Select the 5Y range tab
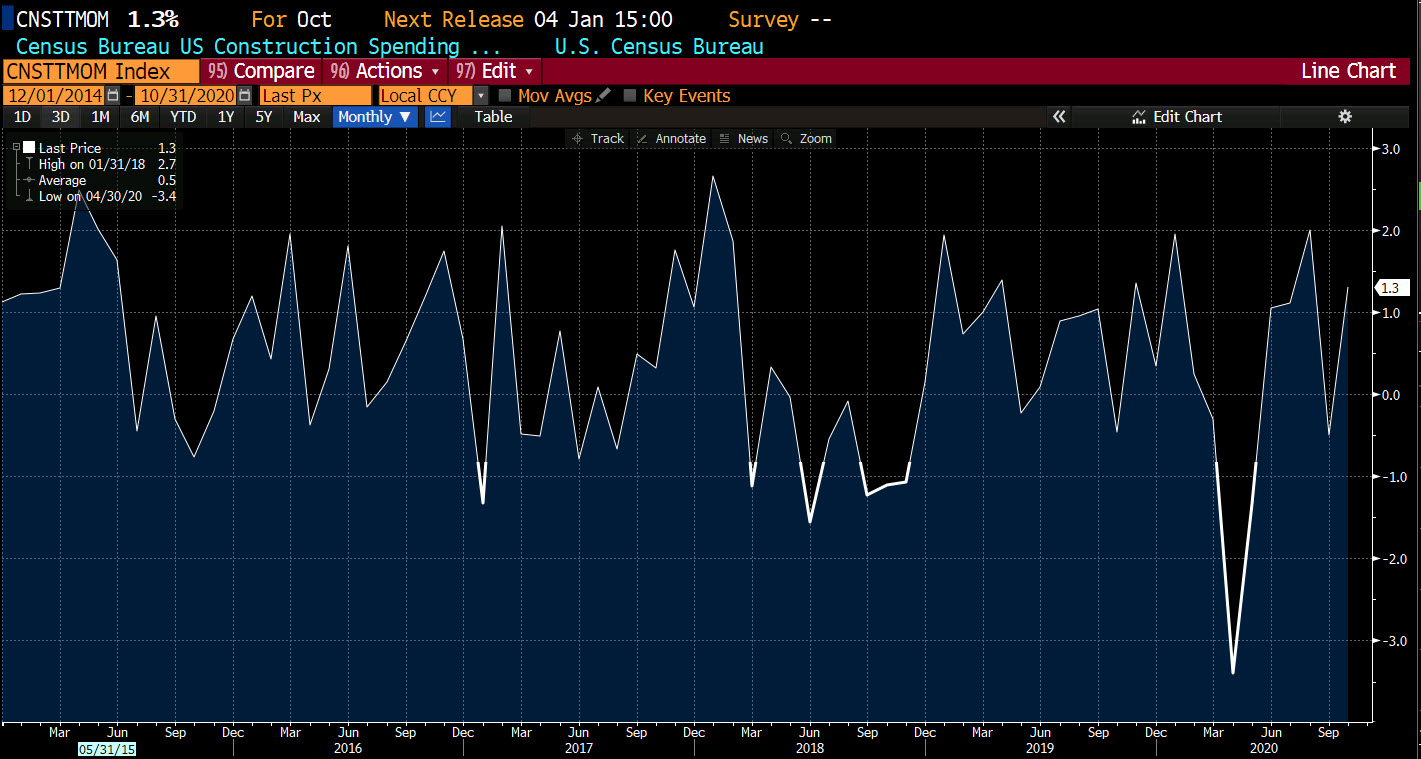Viewport: 1421px width, 759px height. [264, 117]
